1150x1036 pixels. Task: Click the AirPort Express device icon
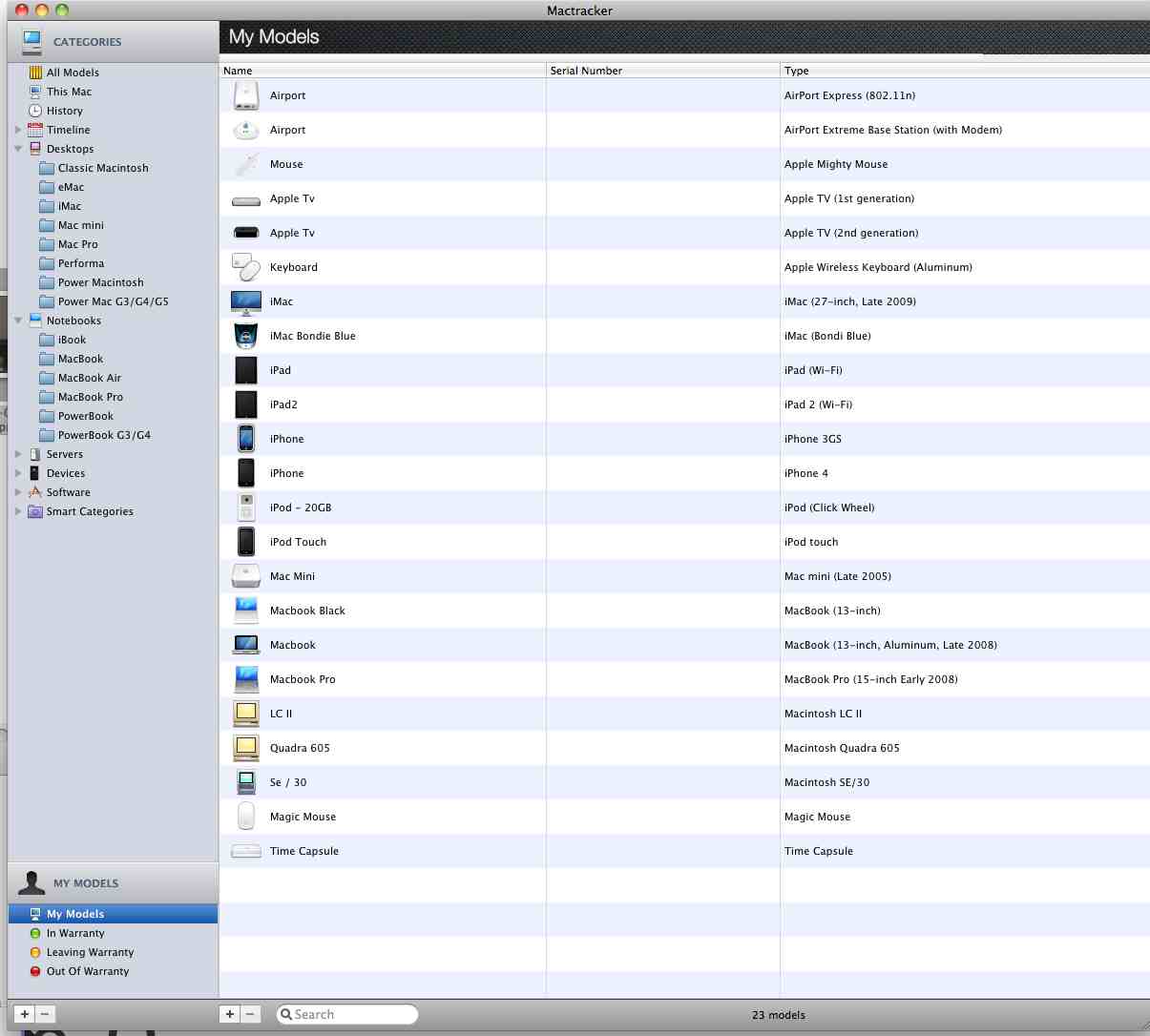pos(246,95)
